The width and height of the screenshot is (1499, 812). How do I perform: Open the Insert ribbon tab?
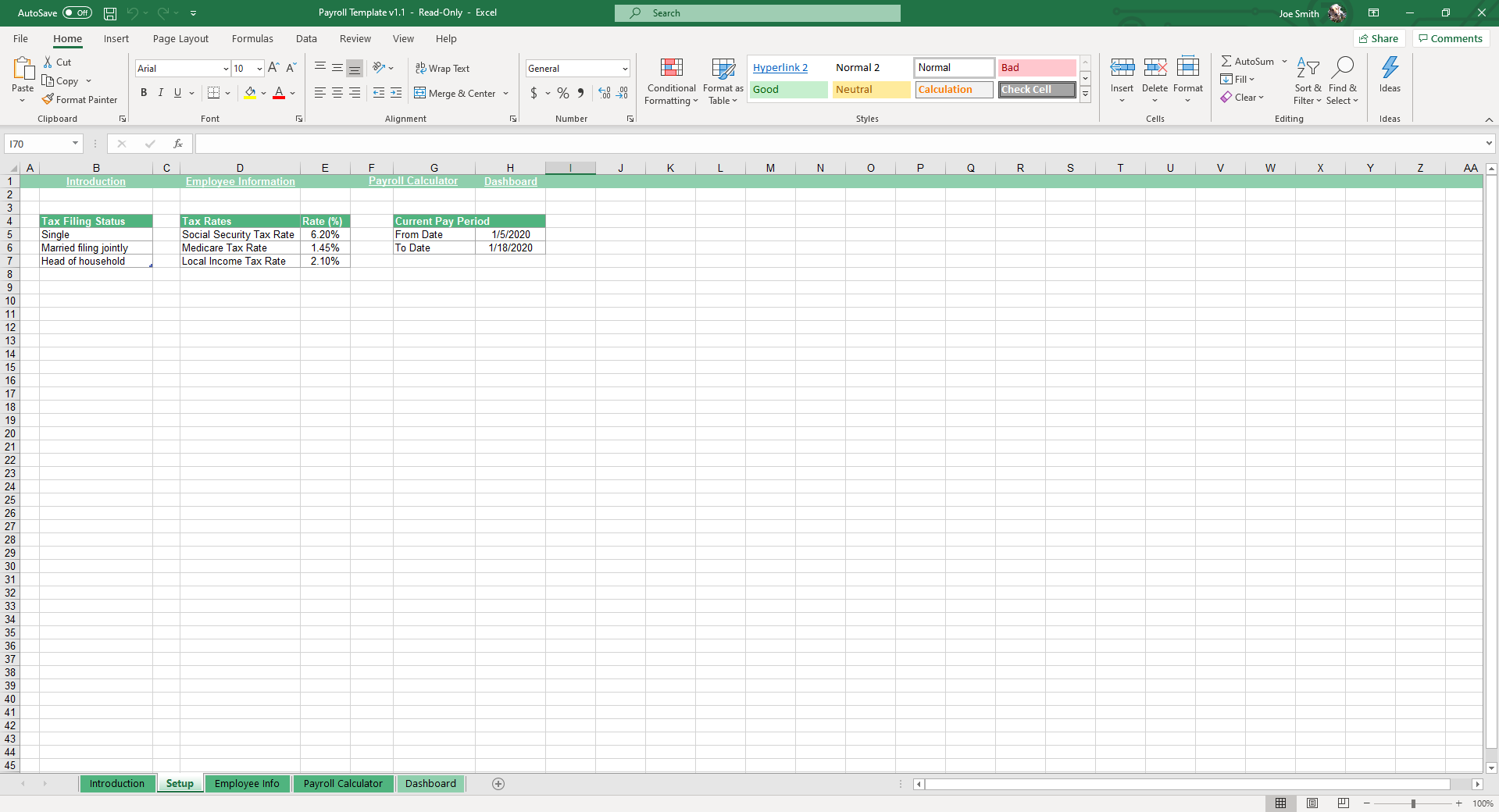(116, 38)
